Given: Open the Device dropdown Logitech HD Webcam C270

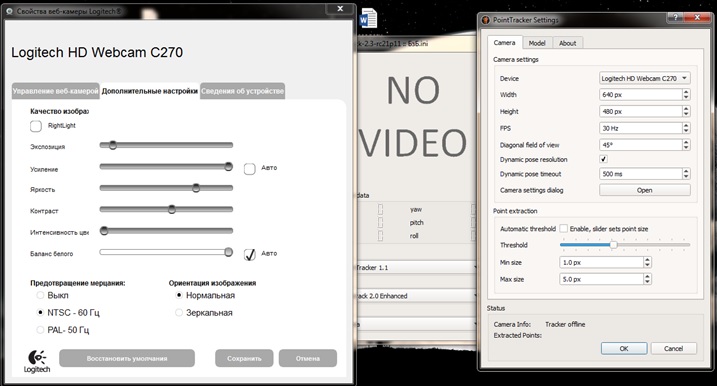Looking at the screenshot, I should point(644,78).
